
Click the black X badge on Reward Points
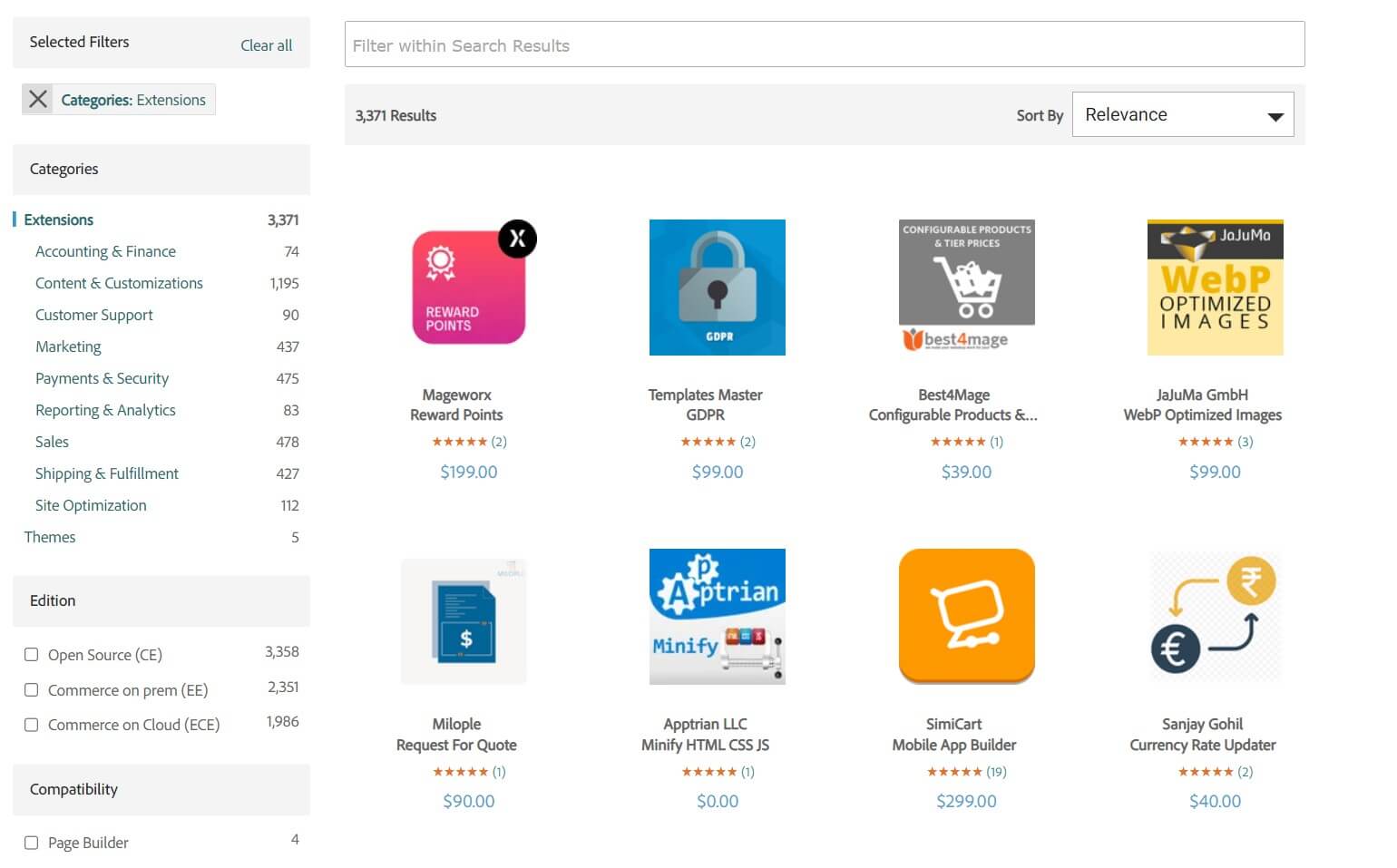tap(517, 239)
